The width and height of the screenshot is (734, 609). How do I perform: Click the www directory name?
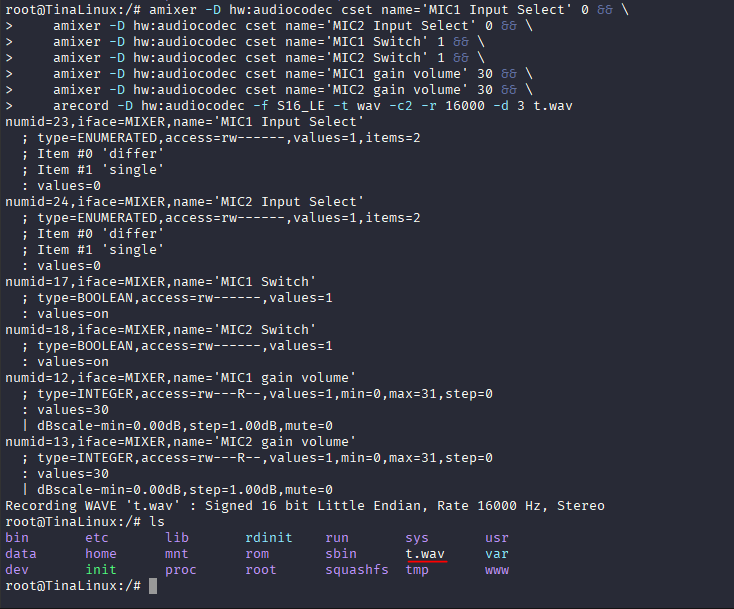click(x=497, y=570)
